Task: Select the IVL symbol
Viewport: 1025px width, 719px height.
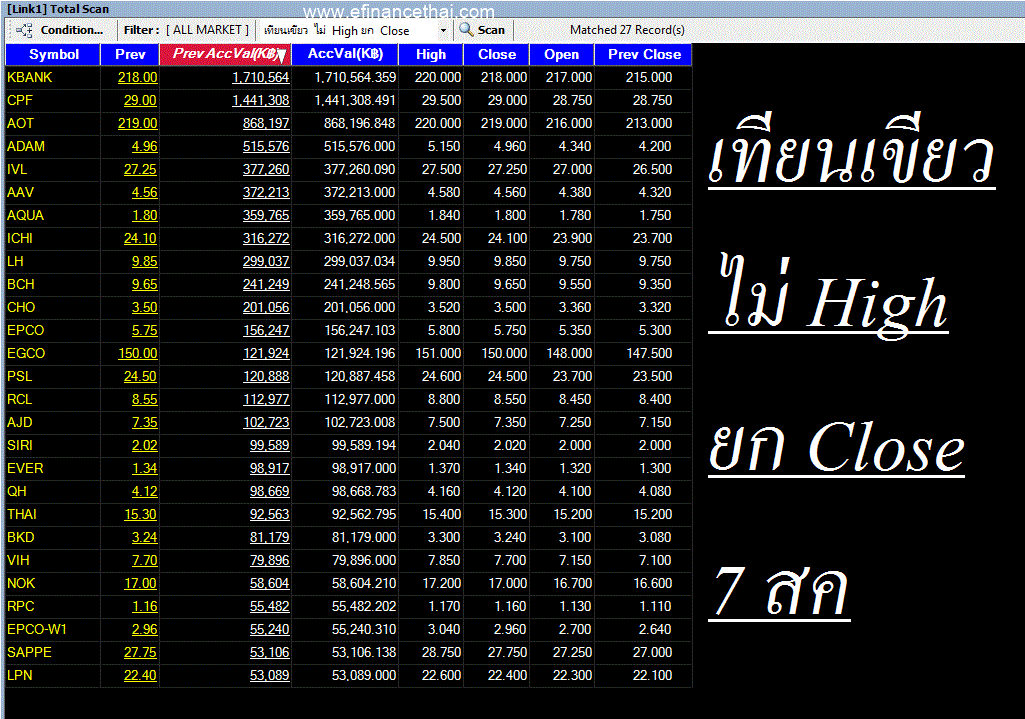Action: pos(17,169)
